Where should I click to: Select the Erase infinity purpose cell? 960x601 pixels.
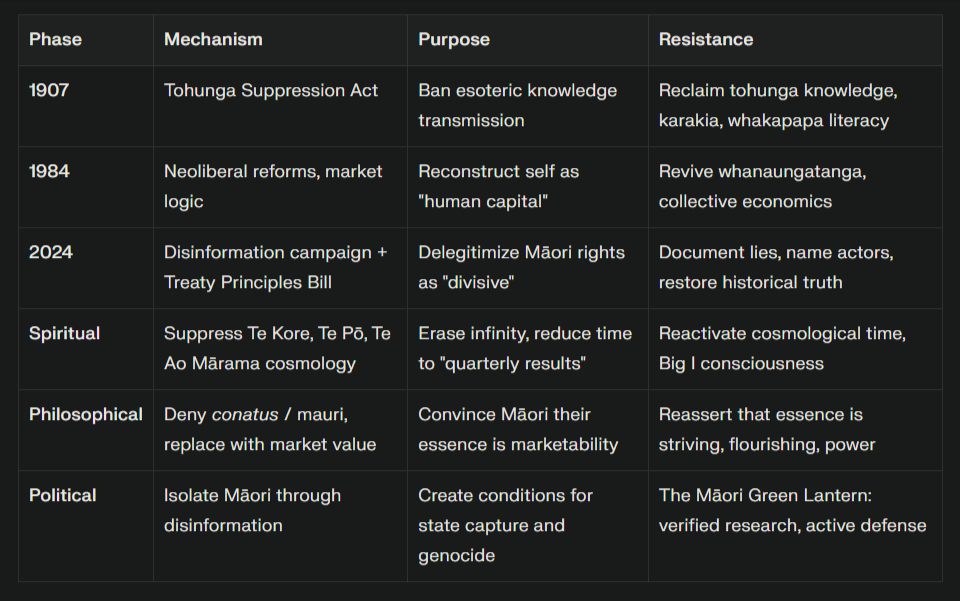[x=525, y=348]
